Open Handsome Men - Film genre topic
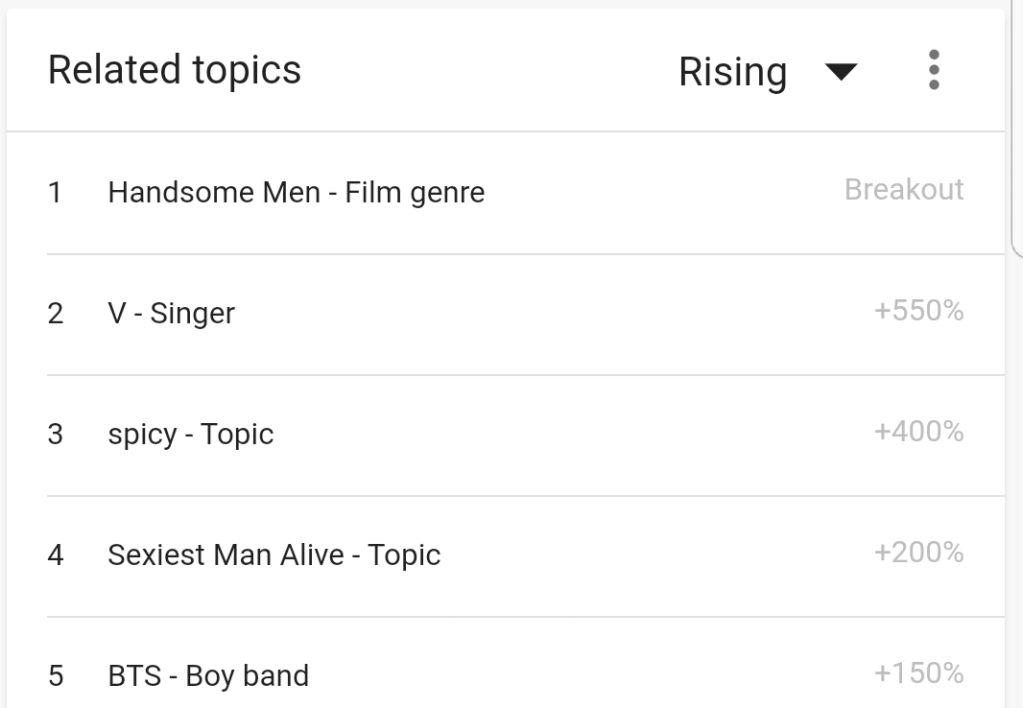Screen dimensions: 1023x708 pos(296,192)
